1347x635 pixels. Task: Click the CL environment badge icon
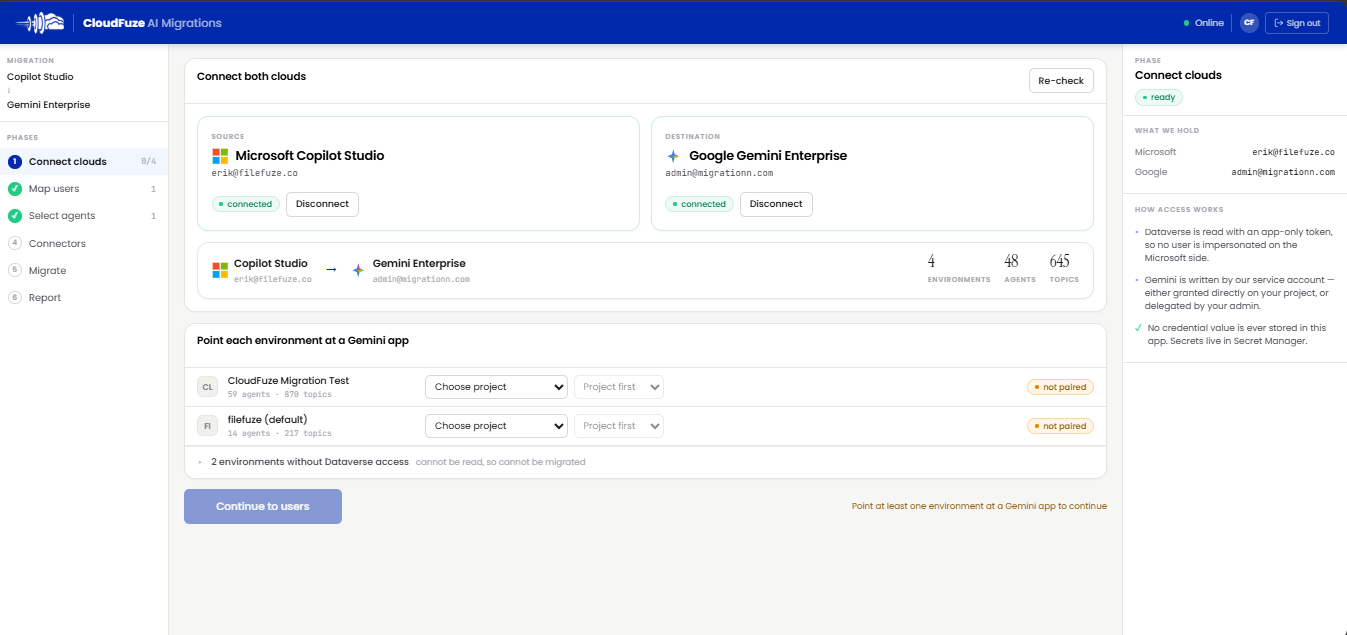tap(207, 387)
